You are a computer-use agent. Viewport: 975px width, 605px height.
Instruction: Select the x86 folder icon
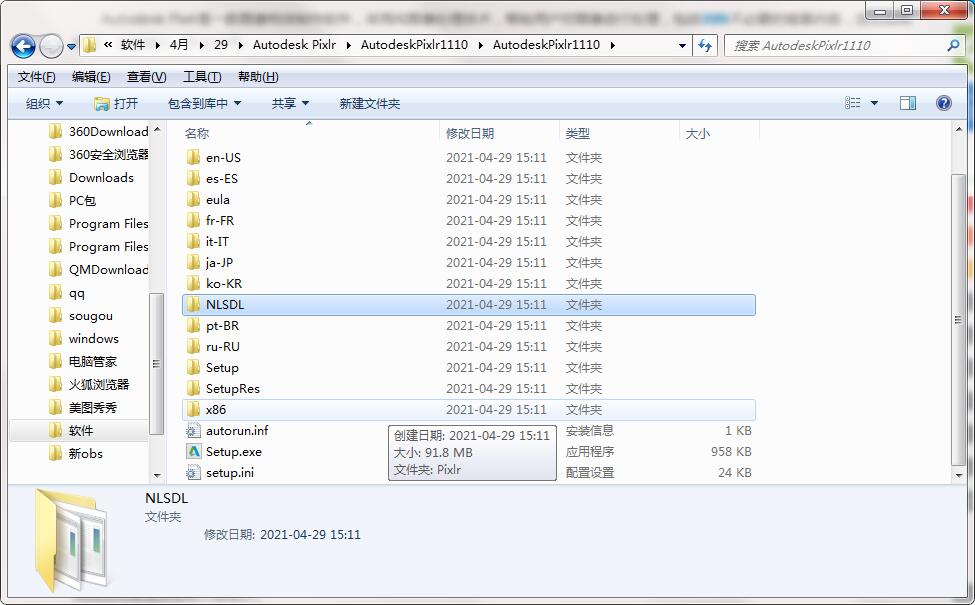pyautogui.click(x=193, y=410)
